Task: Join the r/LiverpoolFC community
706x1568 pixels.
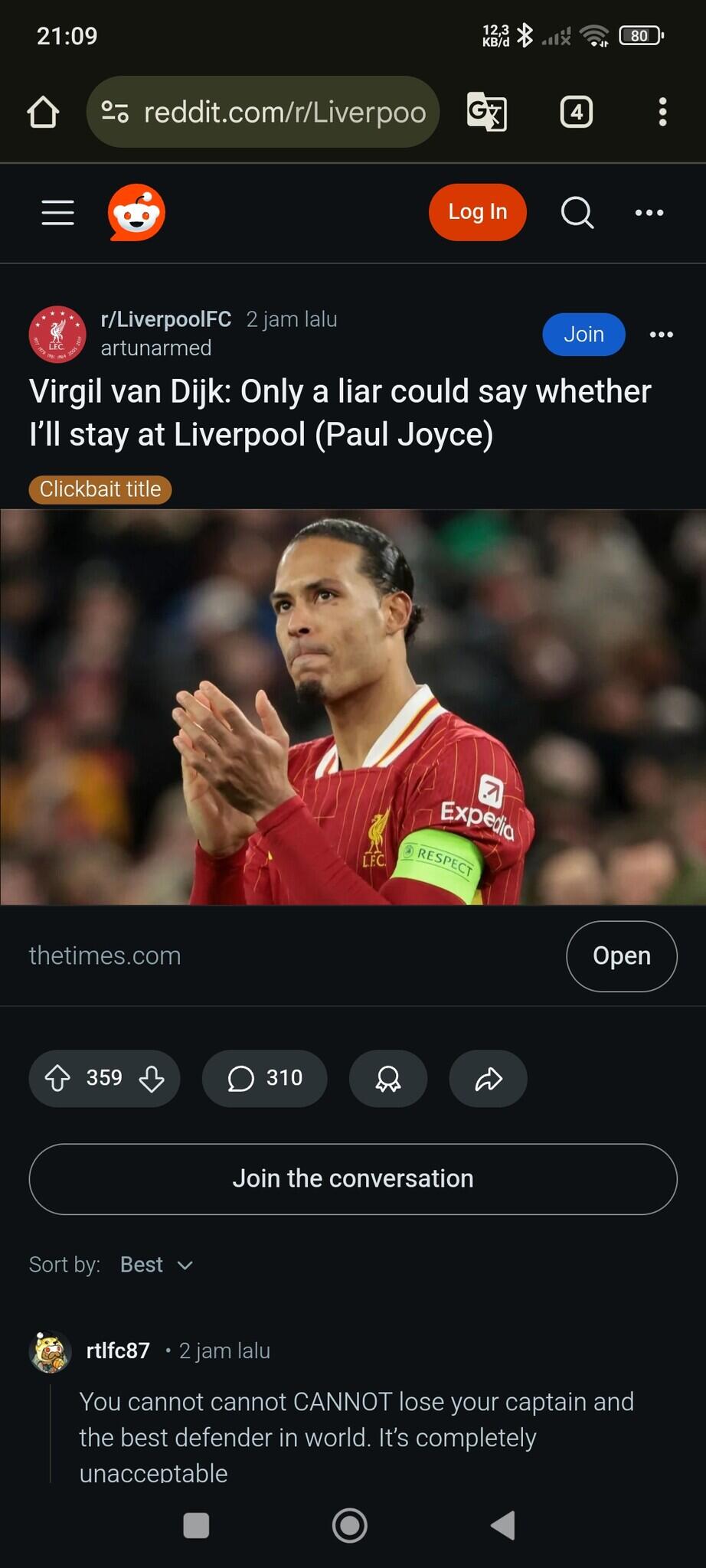Action: click(x=583, y=335)
